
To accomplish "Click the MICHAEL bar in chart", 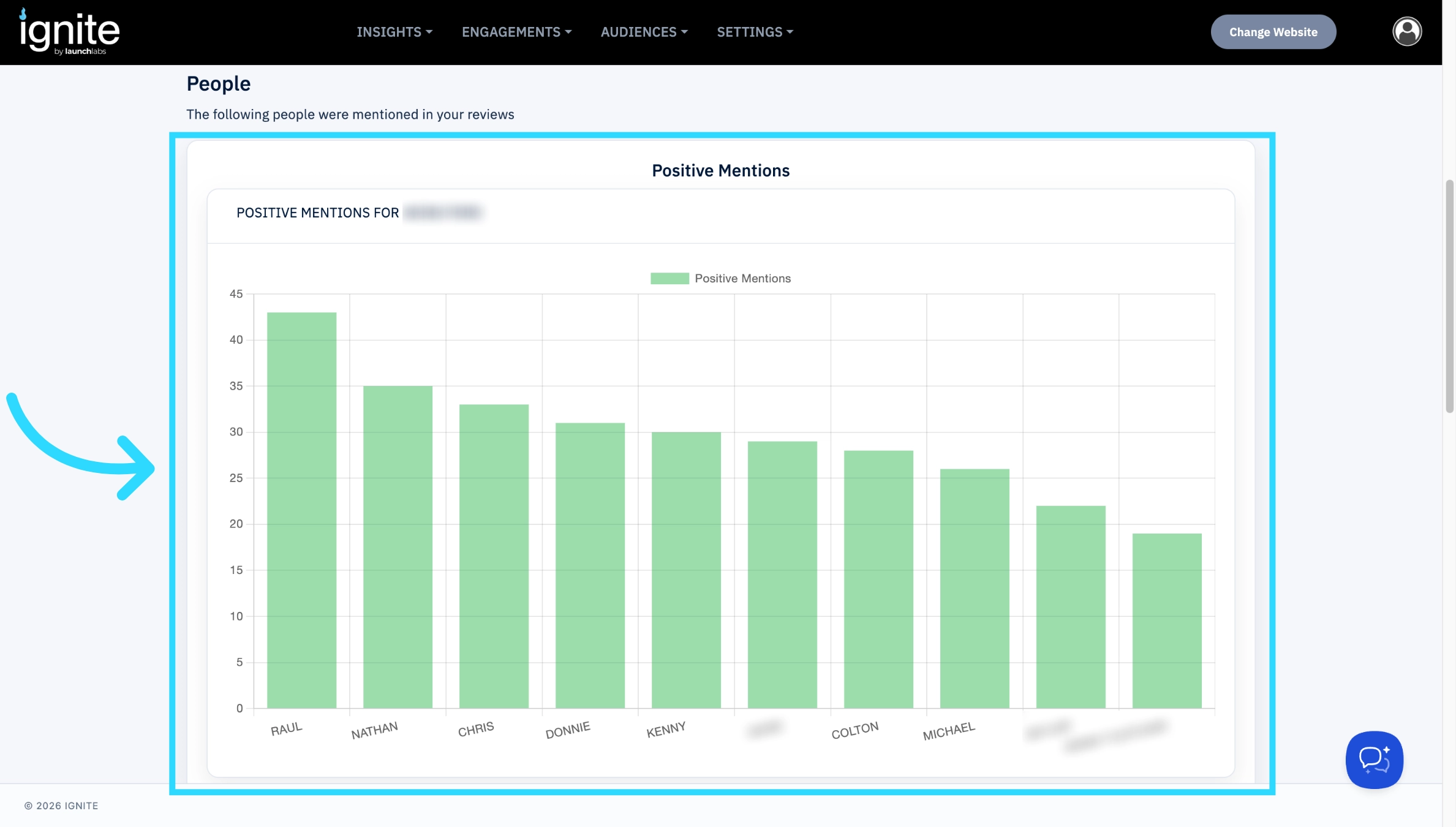I will 975,589.
